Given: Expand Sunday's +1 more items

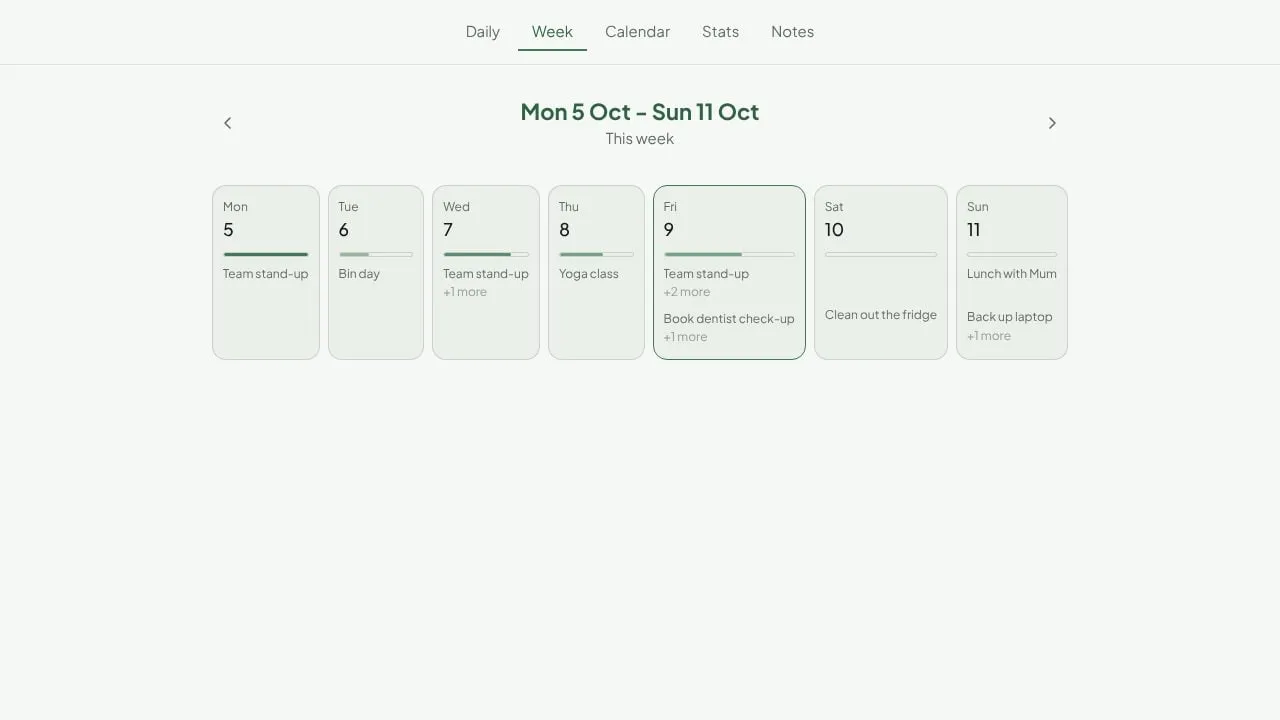Looking at the screenshot, I should click(x=989, y=336).
